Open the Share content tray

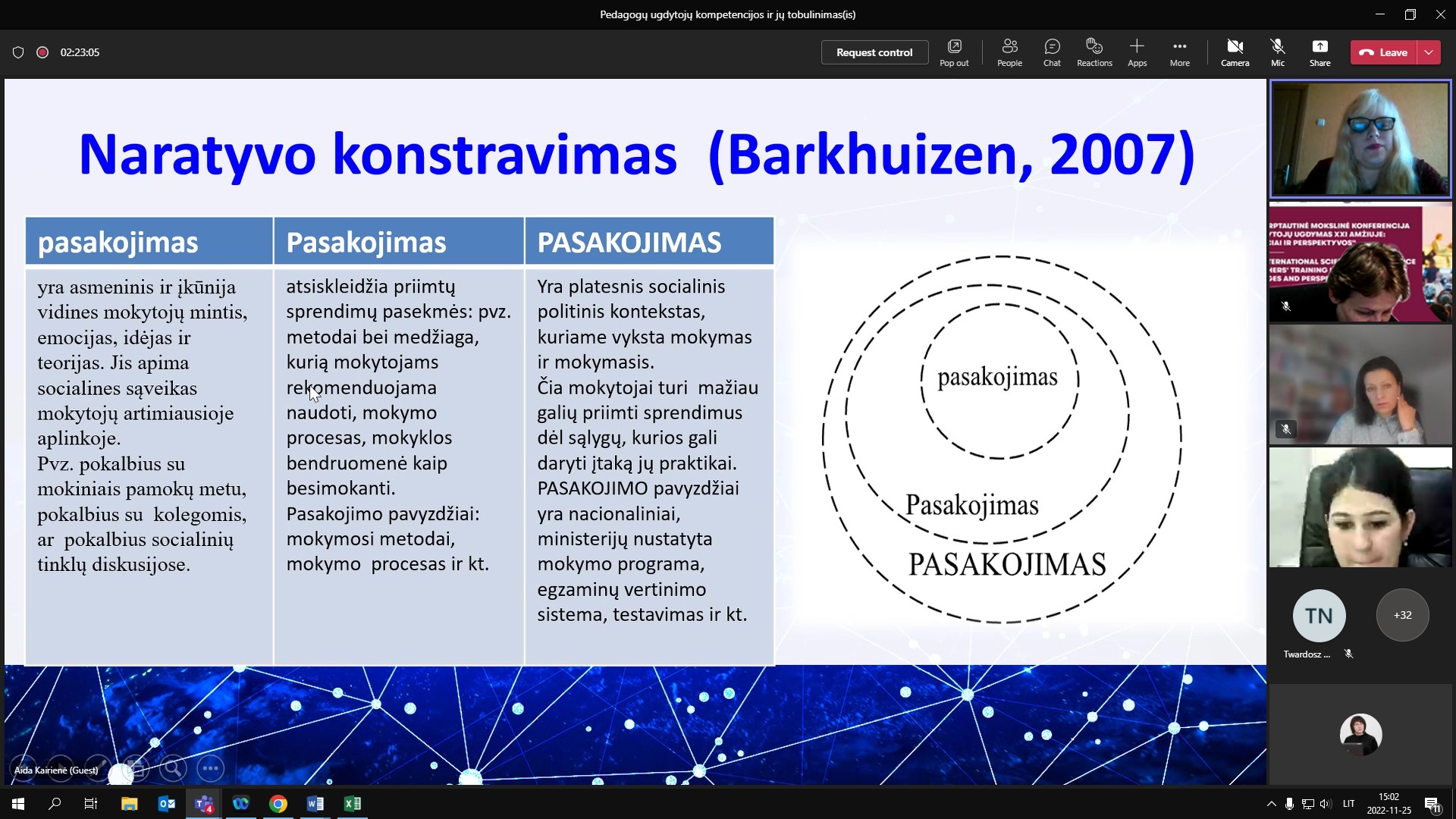(x=1319, y=52)
